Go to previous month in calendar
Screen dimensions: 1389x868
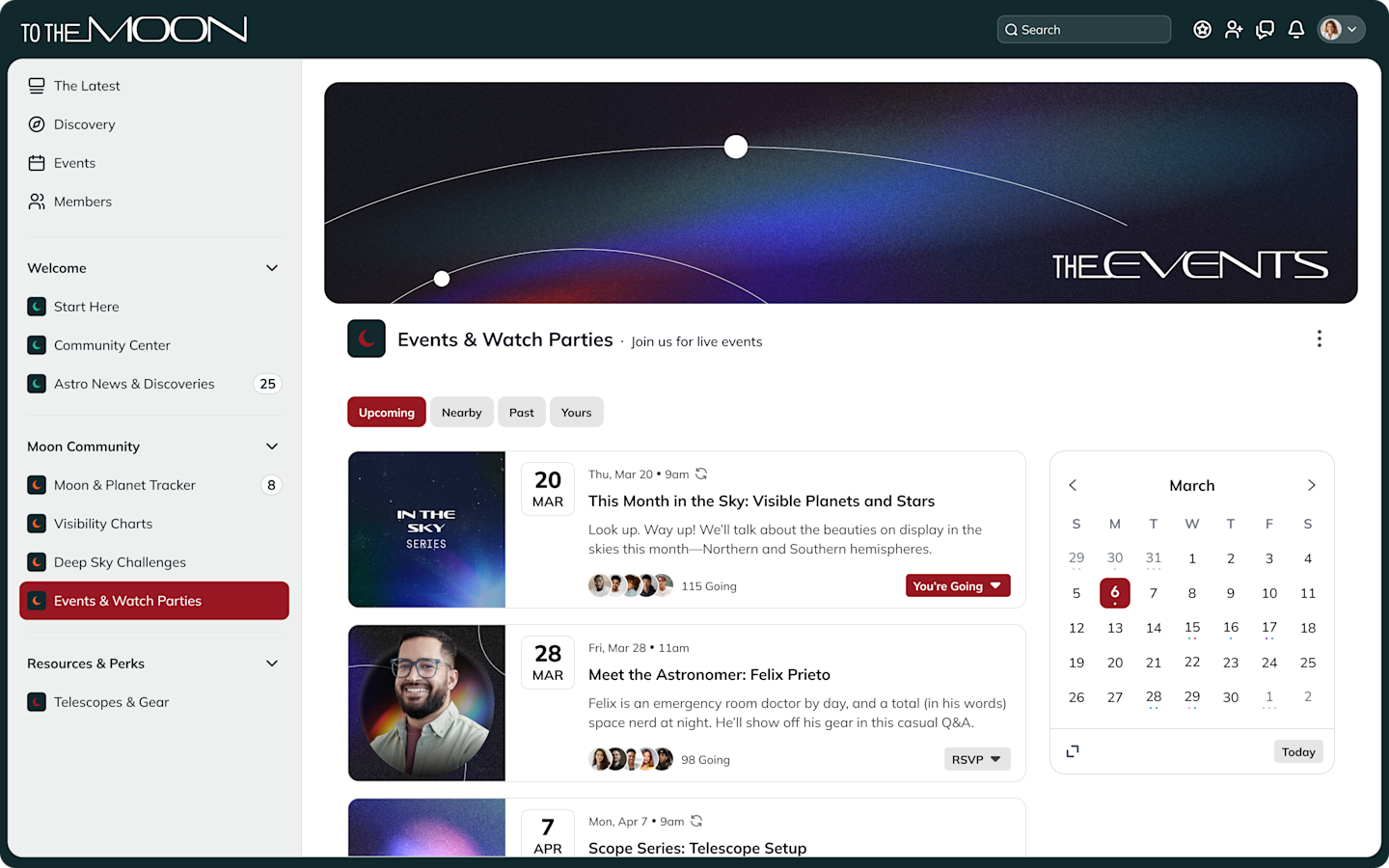[x=1073, y=485]
